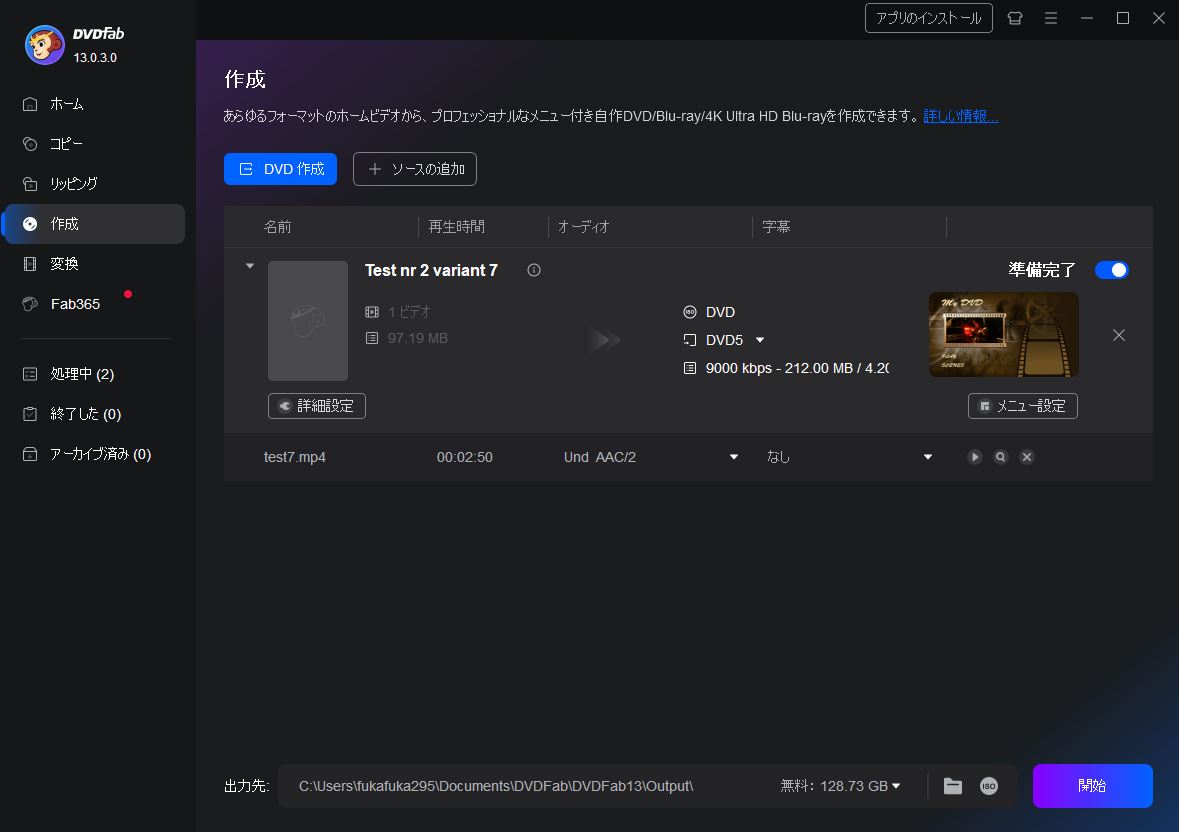Open the リッピング module
The height and width of the screenshot is (832, 1179).
[95, 183]
